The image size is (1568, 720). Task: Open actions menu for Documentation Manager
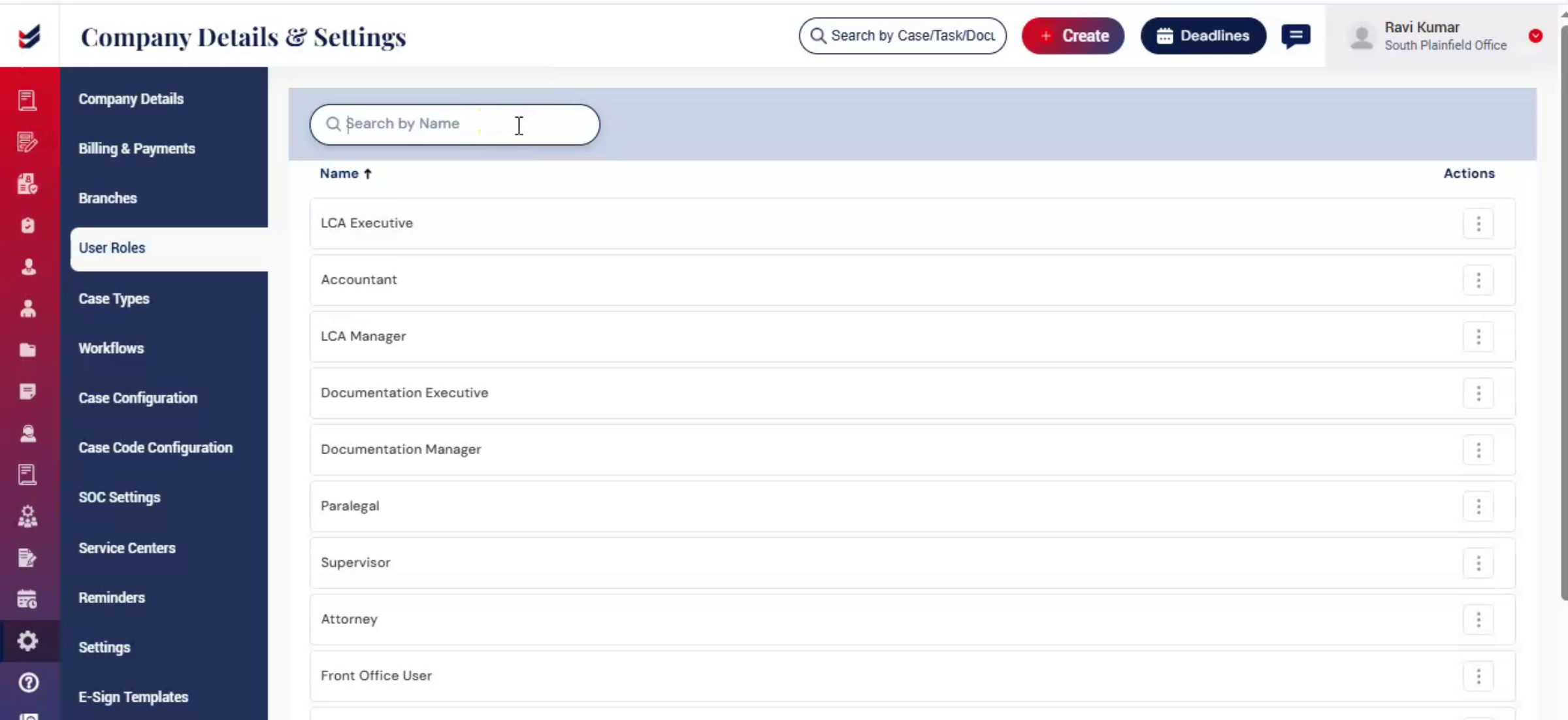pos(1478,450)
